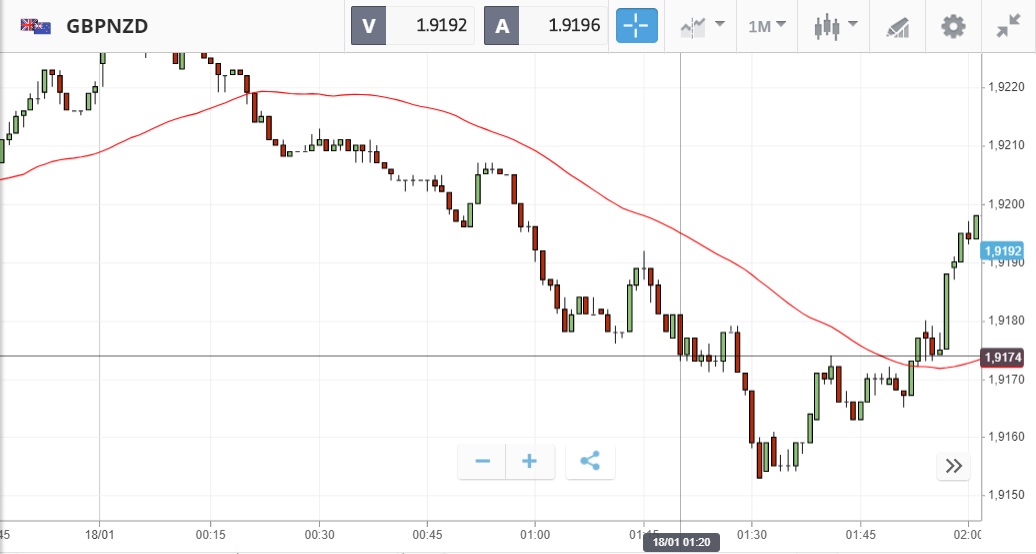This screenshot has width=1036, height=554.
Task: Share the chart via share icon
Action: [590, 461]
